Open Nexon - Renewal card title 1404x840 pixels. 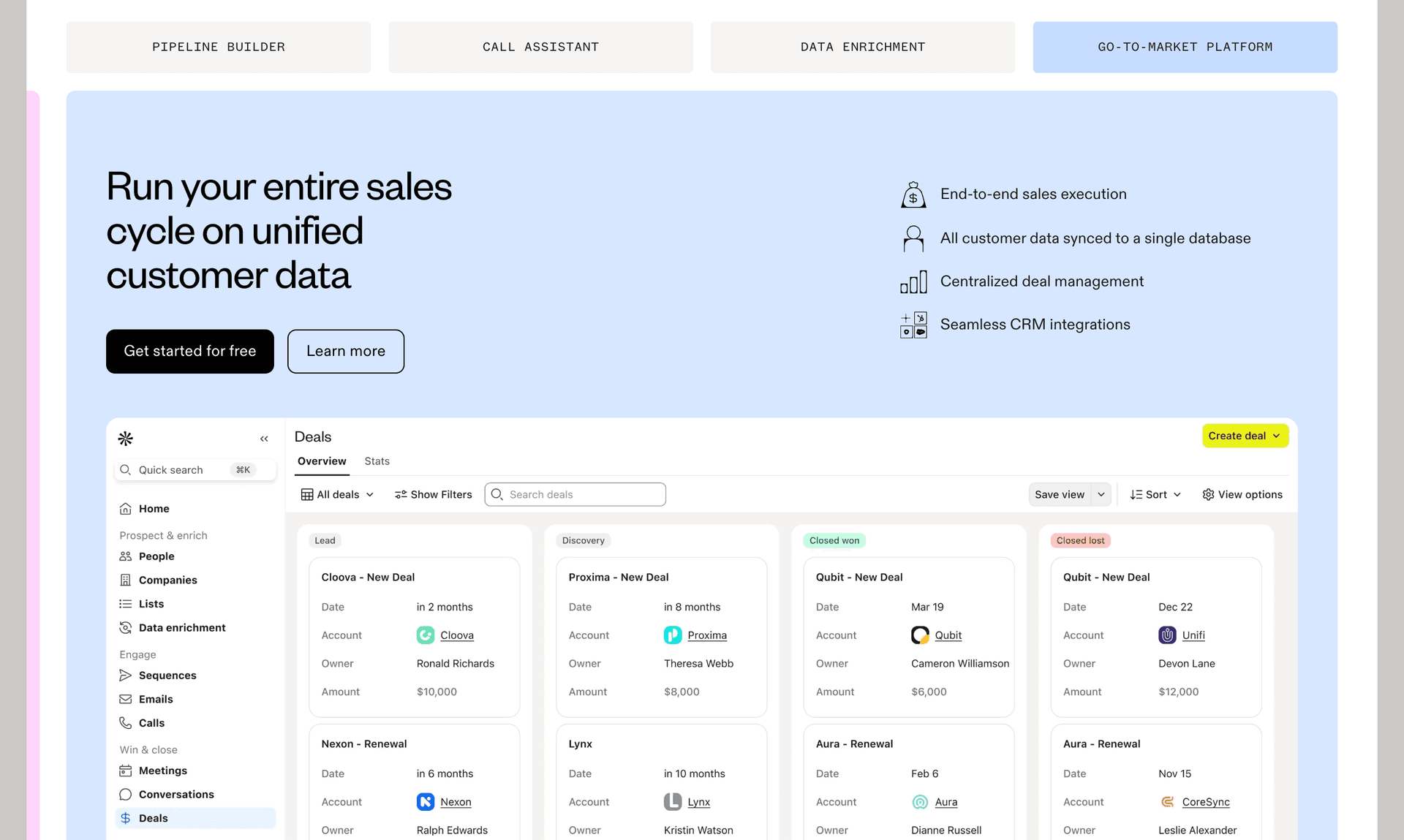pos(364,744)
